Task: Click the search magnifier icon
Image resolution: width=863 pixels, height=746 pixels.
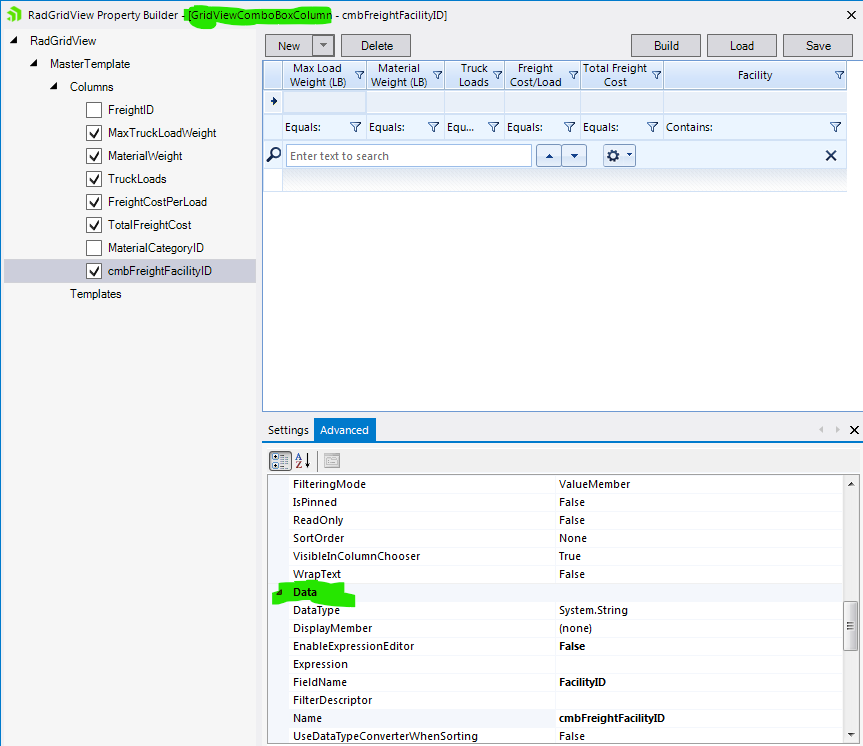Action: pyautogui.click(x=274, y=155)
